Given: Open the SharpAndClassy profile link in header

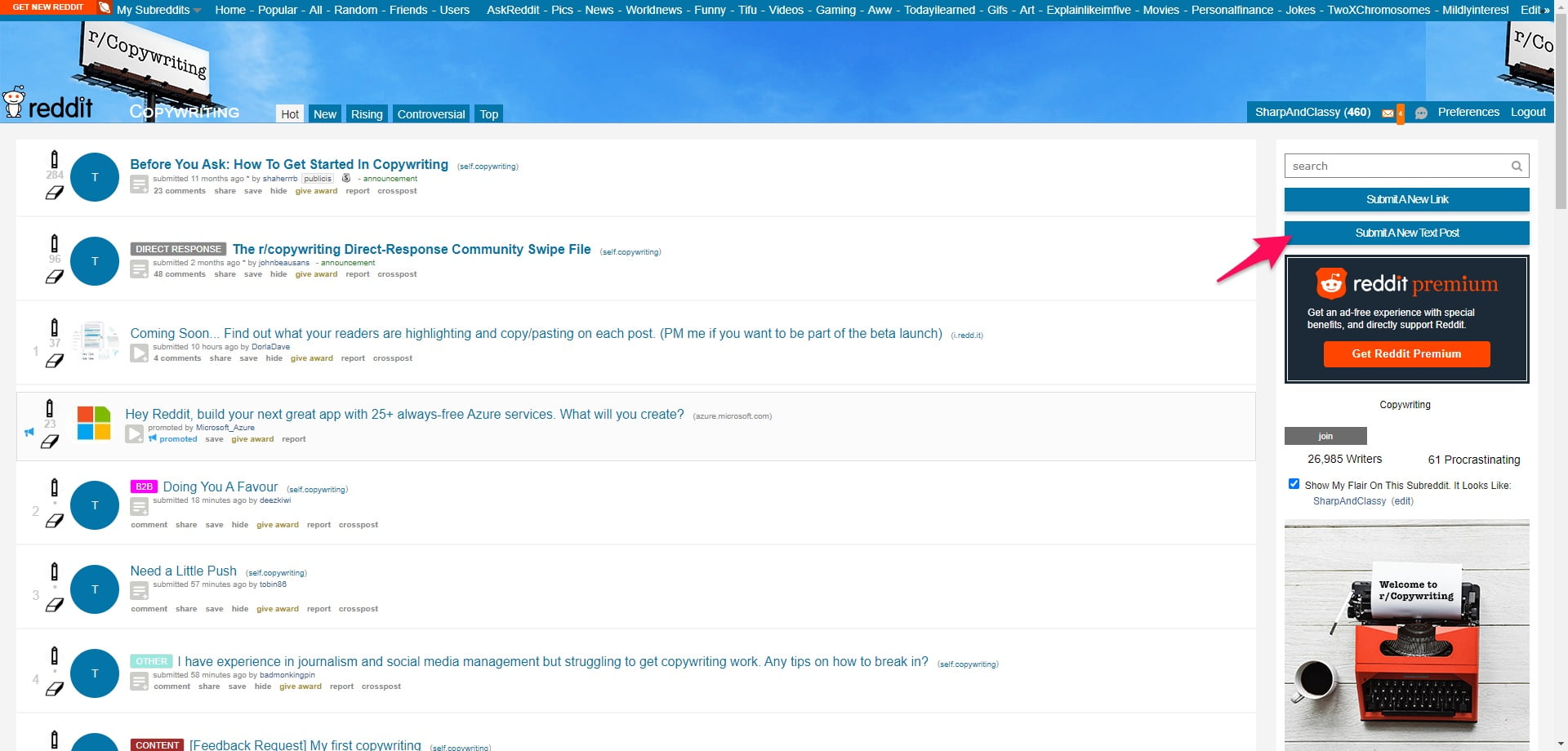Looking at the screenshot, I should [1298, 112].
